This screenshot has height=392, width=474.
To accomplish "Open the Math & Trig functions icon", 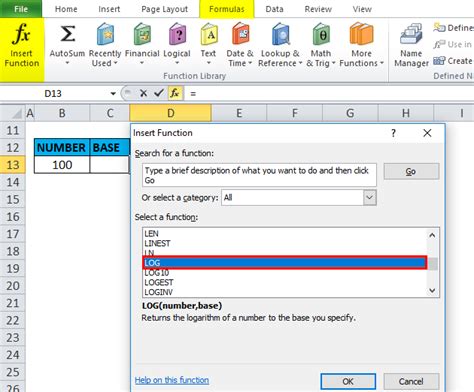I will pos(321,34).
